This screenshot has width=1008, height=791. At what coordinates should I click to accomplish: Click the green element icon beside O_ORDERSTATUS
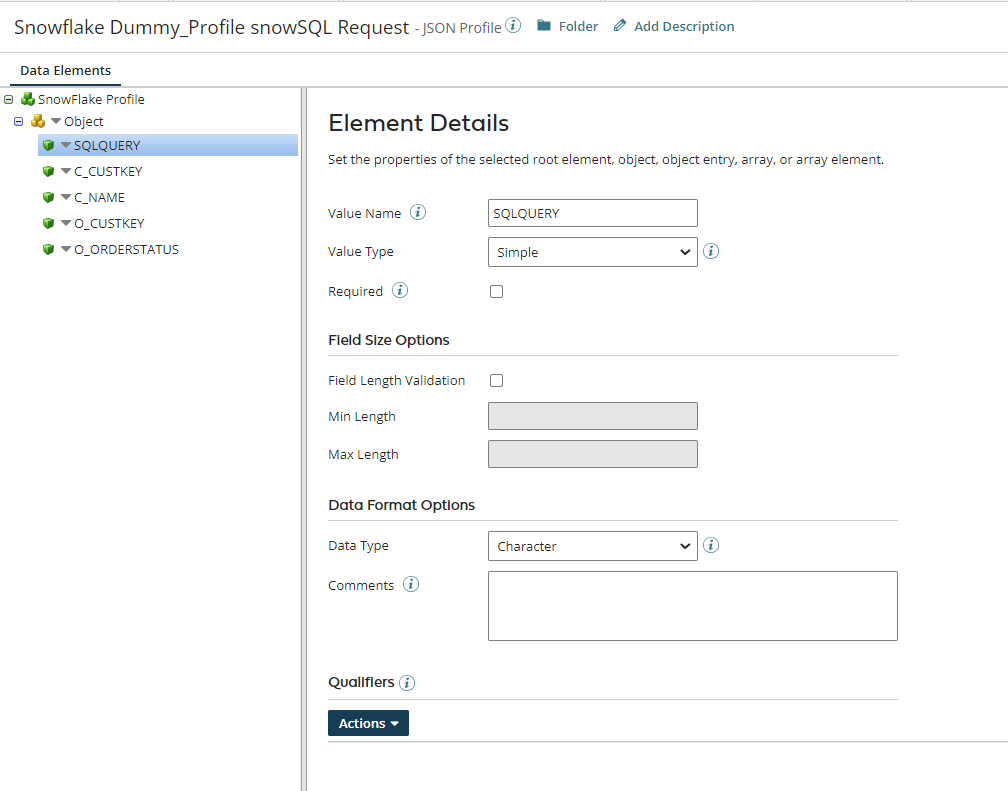pyautogui.click(x=48, y=249)
